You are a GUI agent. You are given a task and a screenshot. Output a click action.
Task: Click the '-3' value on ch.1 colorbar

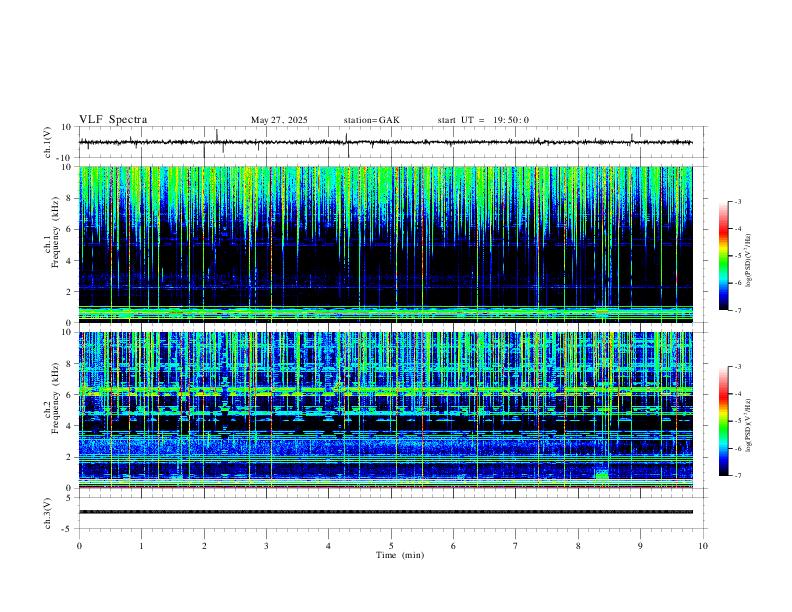737,201
